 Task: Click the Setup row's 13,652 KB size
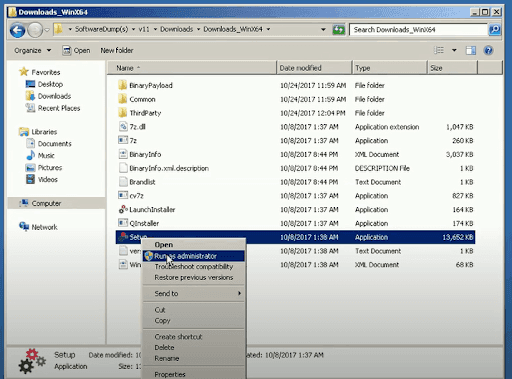click(x=458, y=237)
